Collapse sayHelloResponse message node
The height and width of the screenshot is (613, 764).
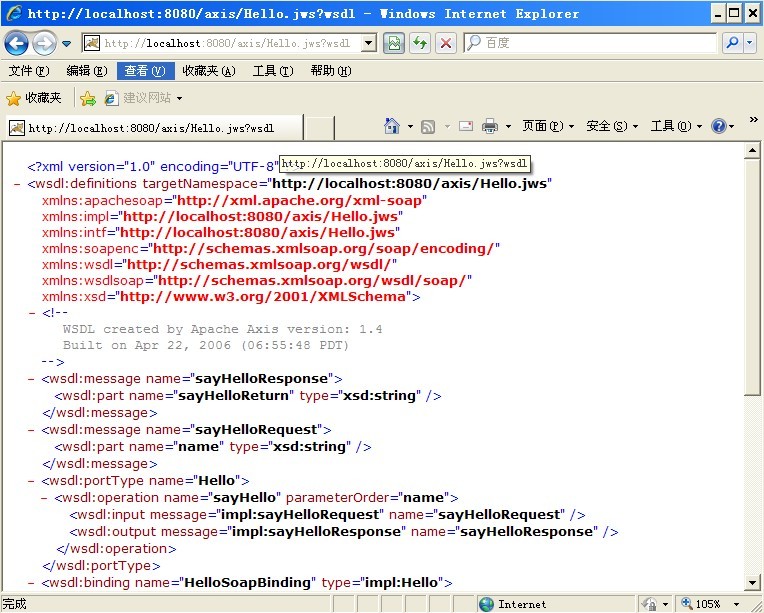pos(32,379)
